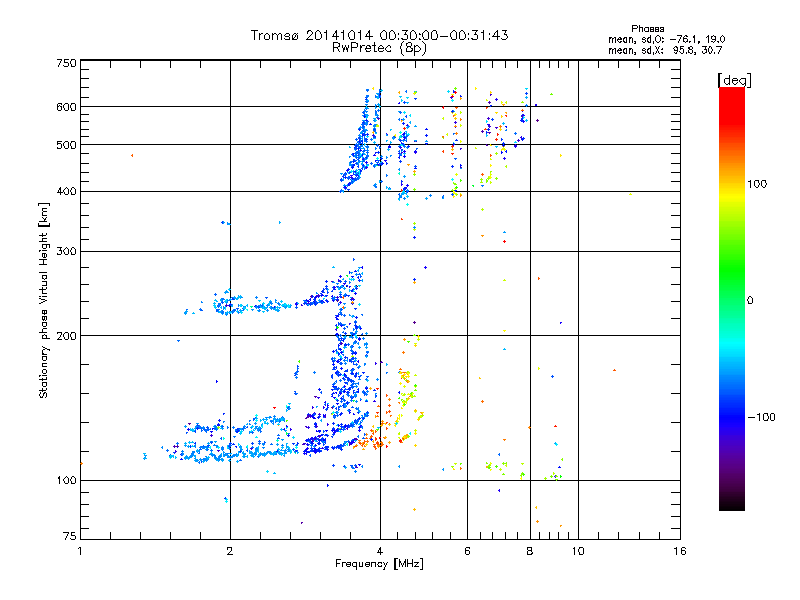800x600 pixels.
Task: Click the x-axis tick label '2'
Action: point(230,551)
